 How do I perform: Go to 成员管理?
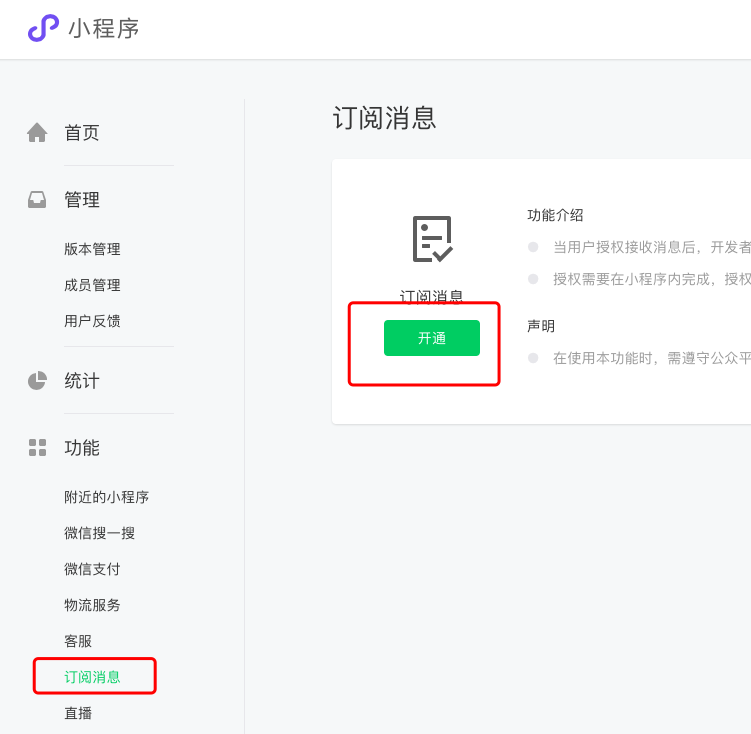point(92,285)
